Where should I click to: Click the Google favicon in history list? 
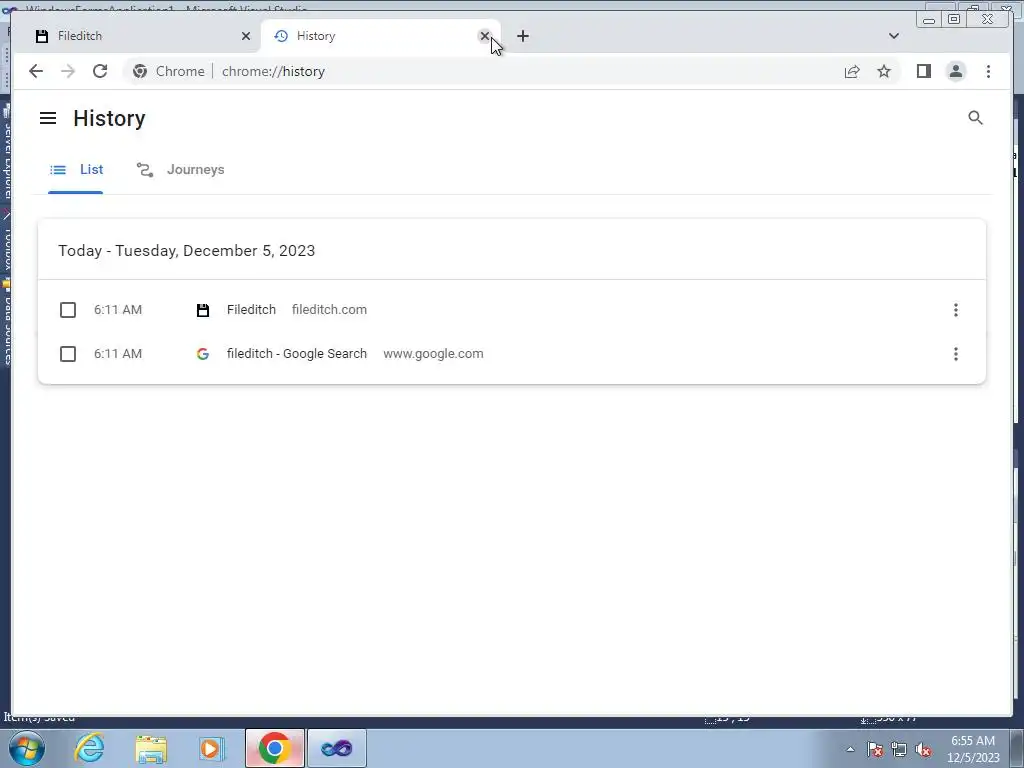pos(203,354)
